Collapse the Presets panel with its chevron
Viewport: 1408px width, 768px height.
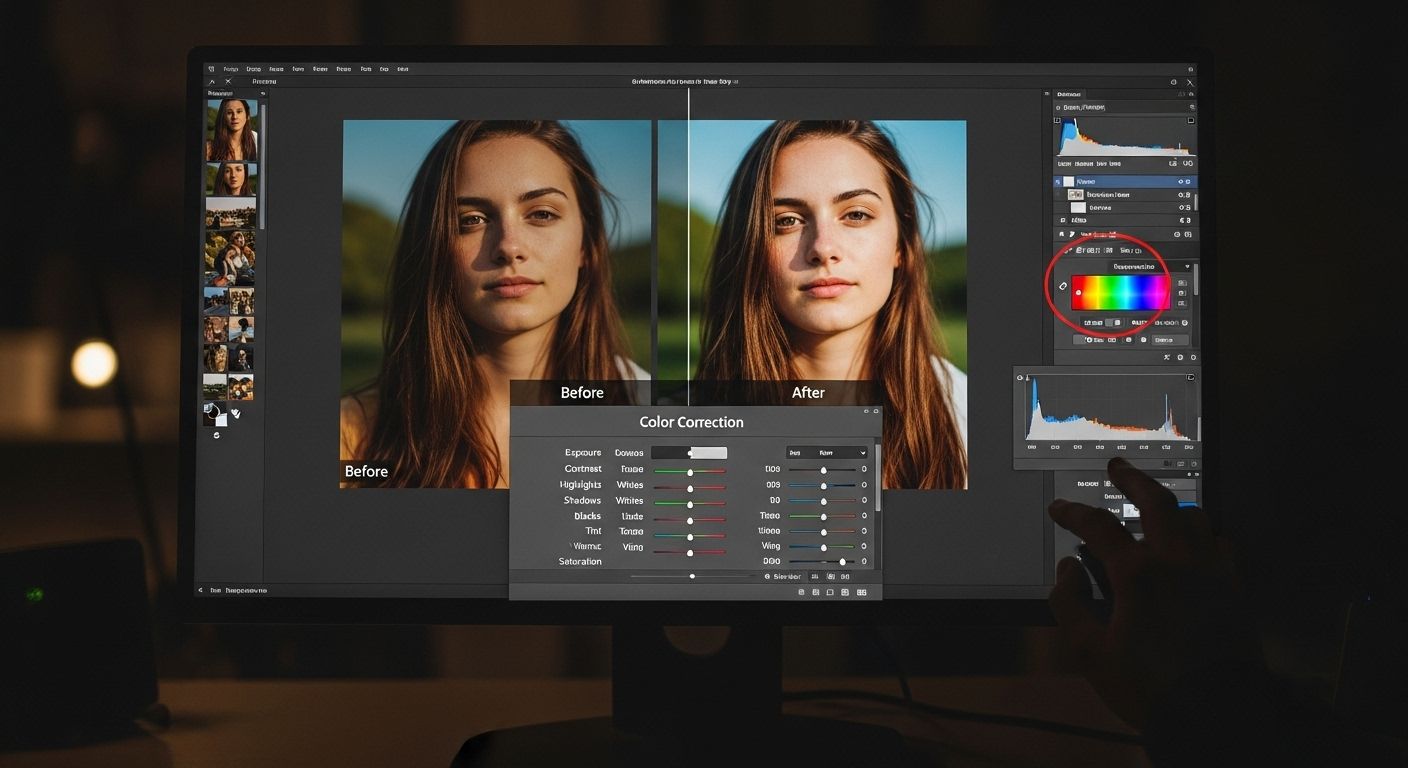[262, 93]
